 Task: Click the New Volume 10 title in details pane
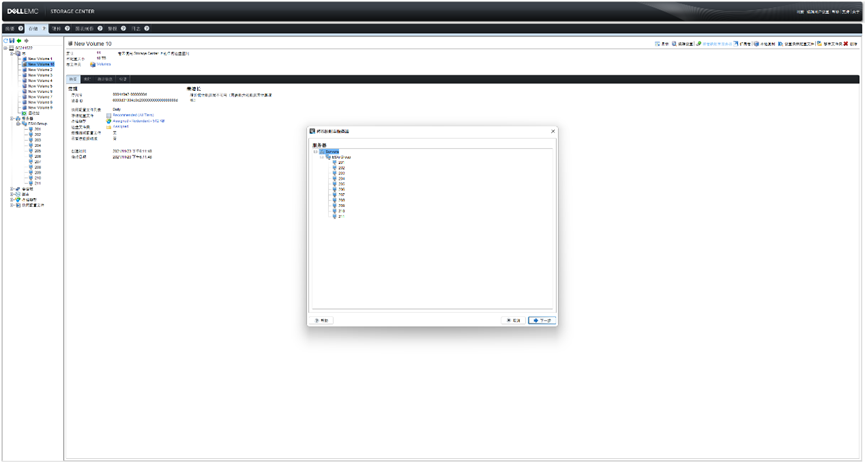pos(93,43)
